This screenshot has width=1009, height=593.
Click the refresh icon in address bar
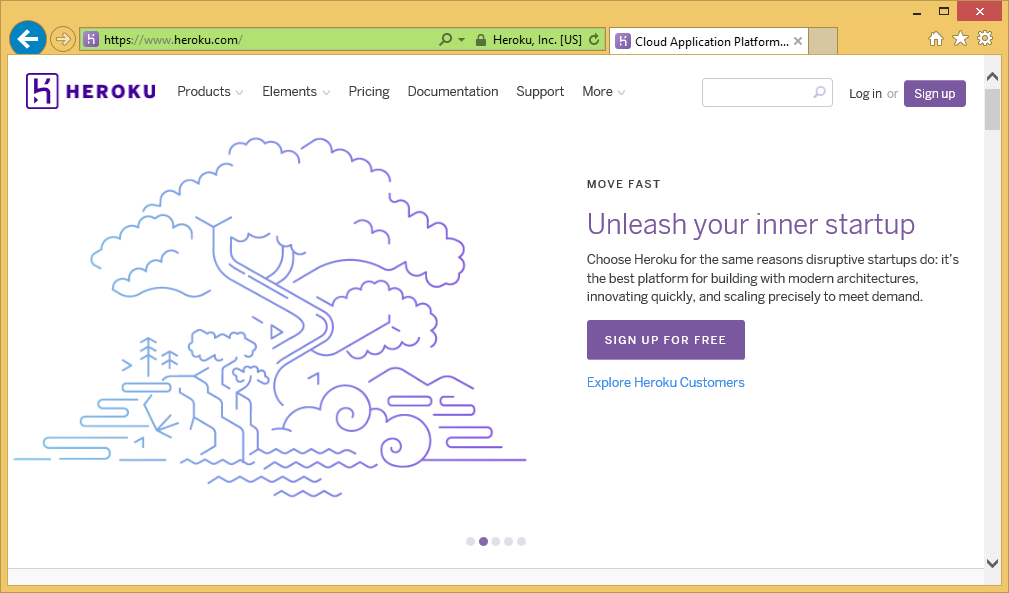(594, 40)
